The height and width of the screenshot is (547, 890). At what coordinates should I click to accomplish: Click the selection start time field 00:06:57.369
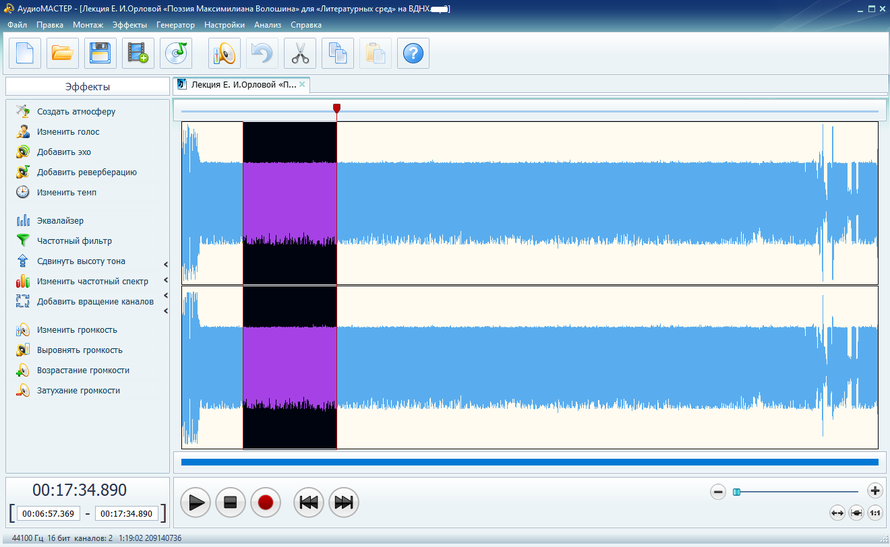[48, 514]
